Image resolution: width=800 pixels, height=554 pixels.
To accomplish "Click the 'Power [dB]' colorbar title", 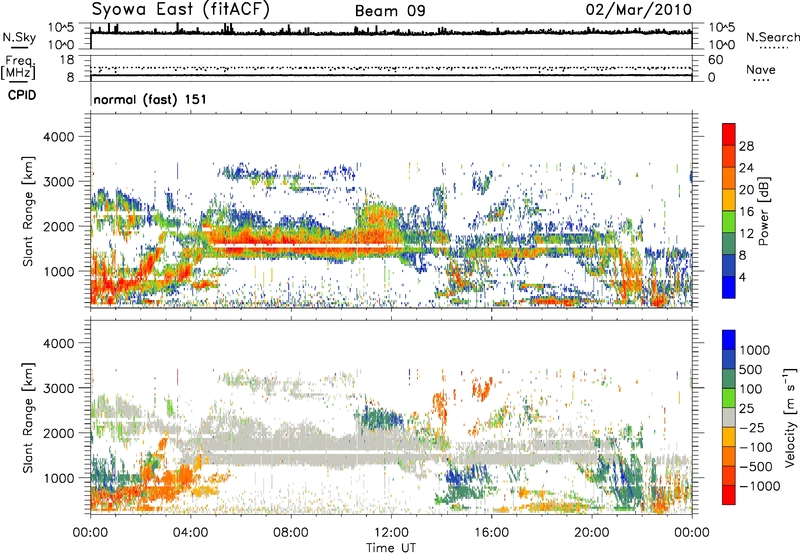I will (x=763, y=211).
